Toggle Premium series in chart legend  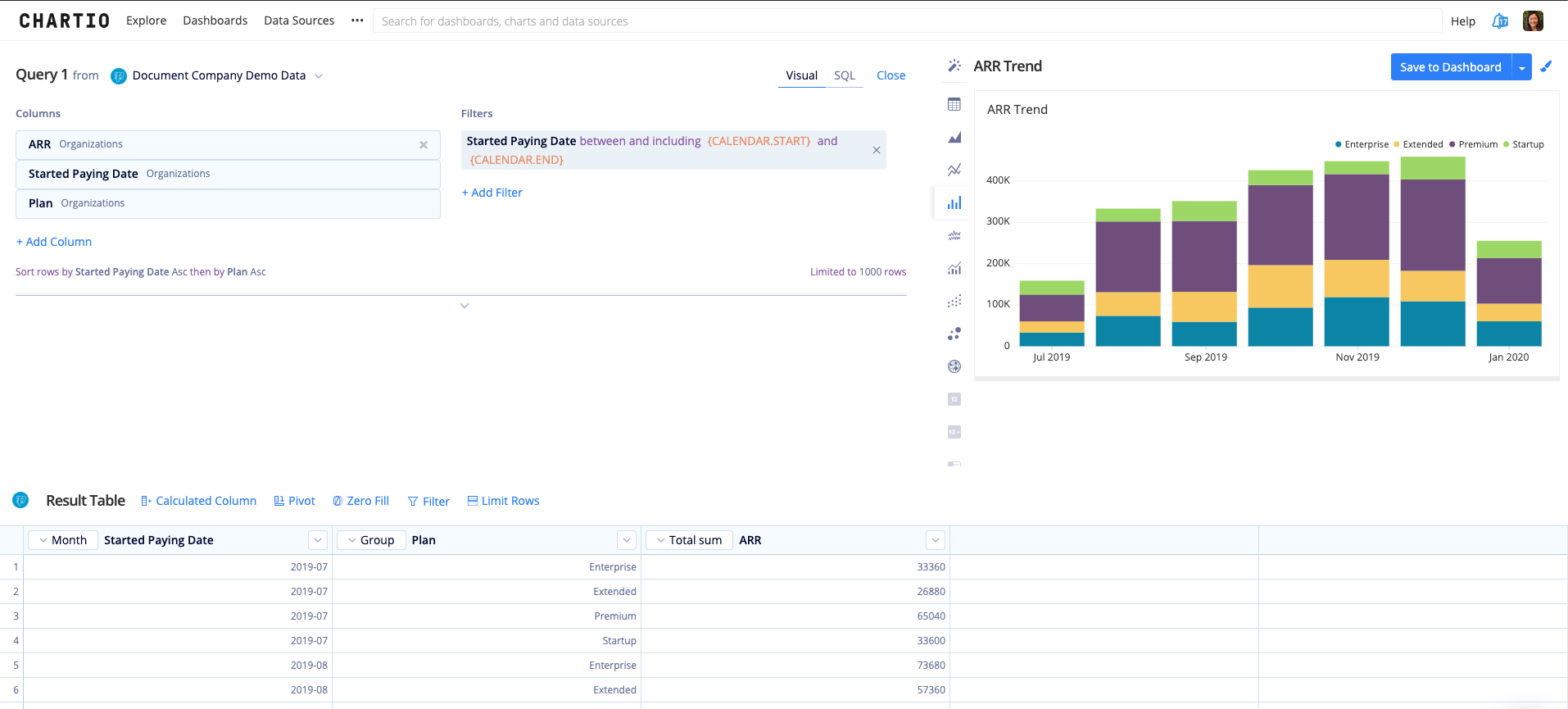(x=1473, y=144)
